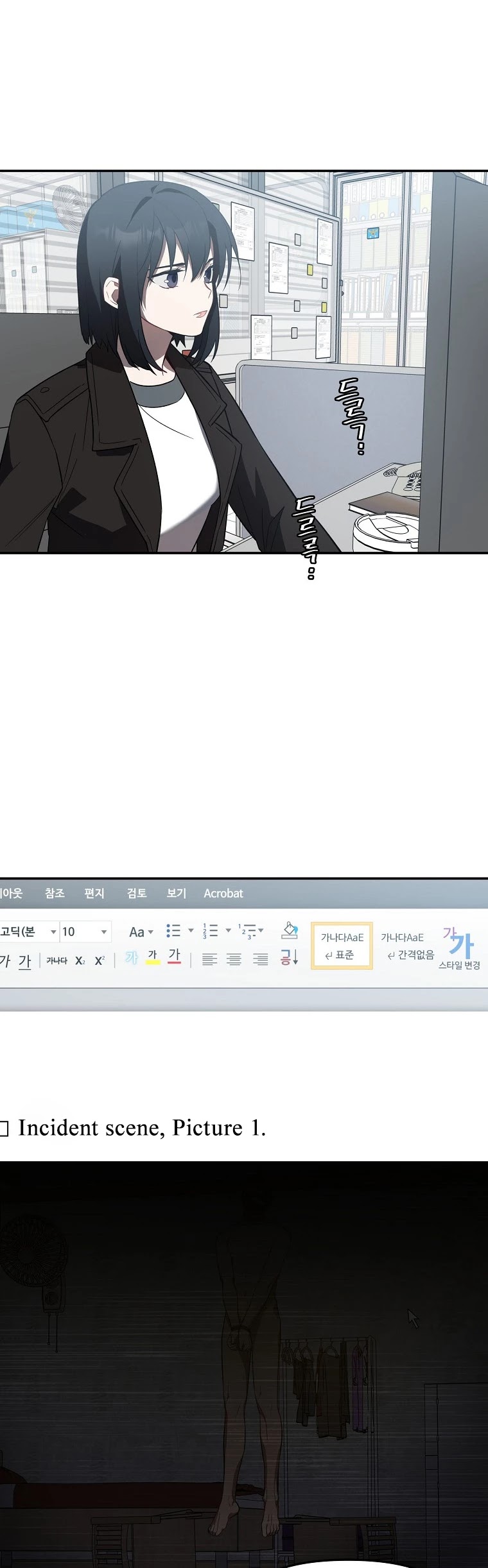Center-align the paragraph text

coord(234,960)
